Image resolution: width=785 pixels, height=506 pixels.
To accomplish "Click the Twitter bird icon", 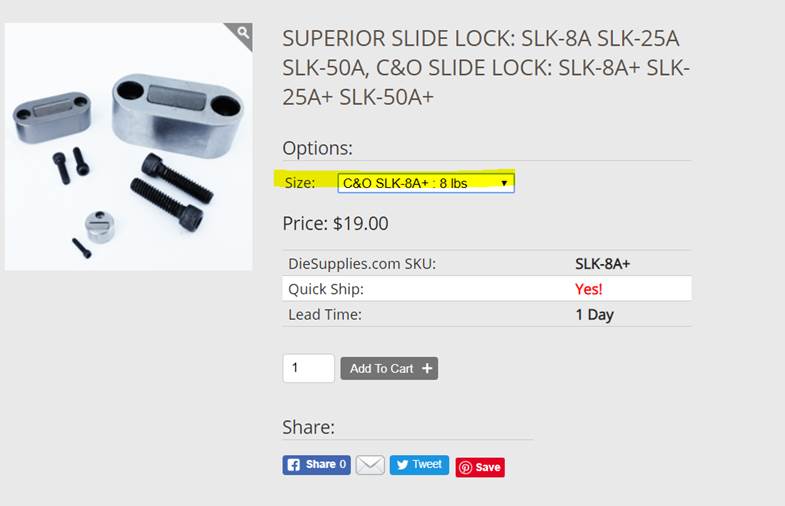I will coord(401,465).
